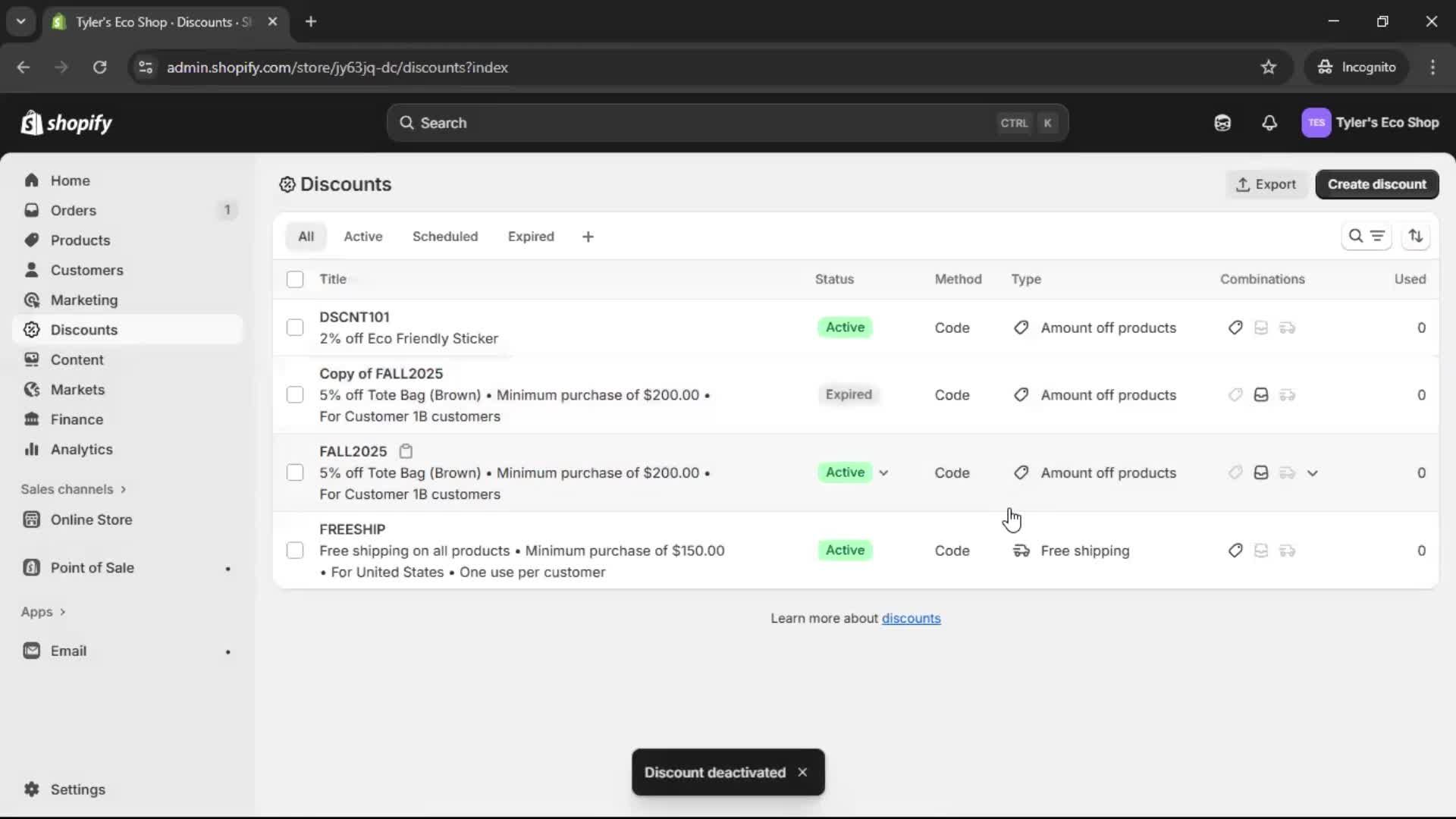Image resolution: width=1456 pixels, height=819 pixels.
Task: Open Point of Sale from the sidebar
Action: [92, 567]
